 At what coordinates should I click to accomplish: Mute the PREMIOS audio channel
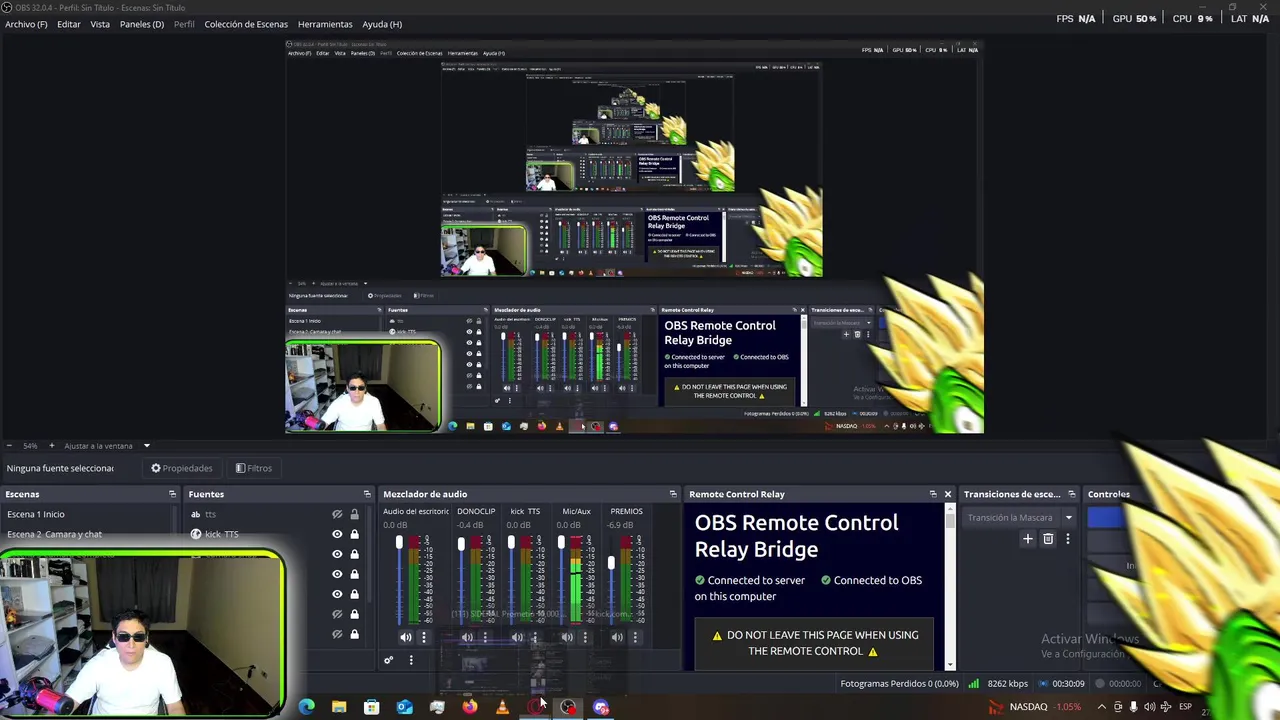coord(617,637)
